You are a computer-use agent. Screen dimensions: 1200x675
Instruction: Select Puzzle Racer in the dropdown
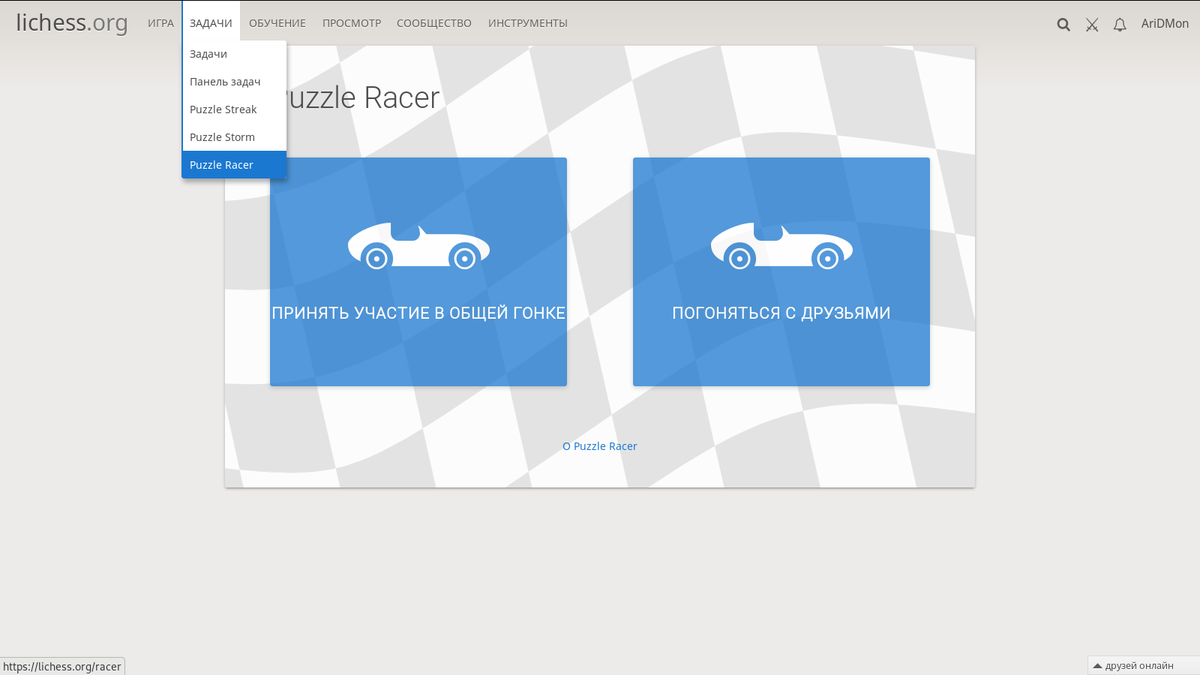(x=234, y=165)
